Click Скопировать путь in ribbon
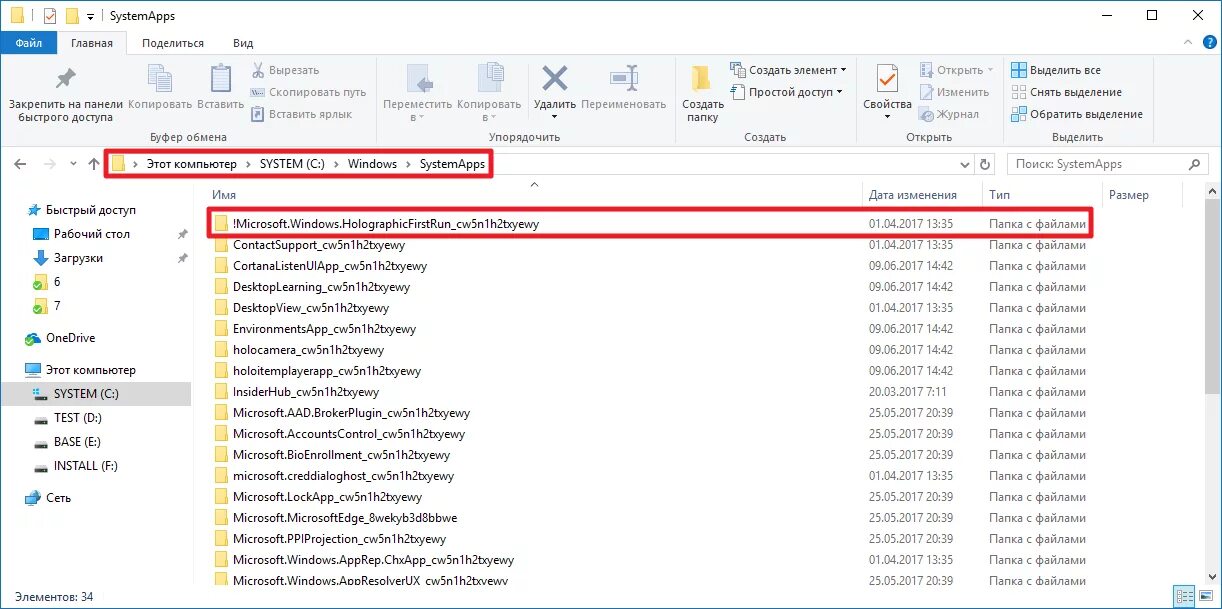Screen dimensions: 1222x609 tap(308, 92)
